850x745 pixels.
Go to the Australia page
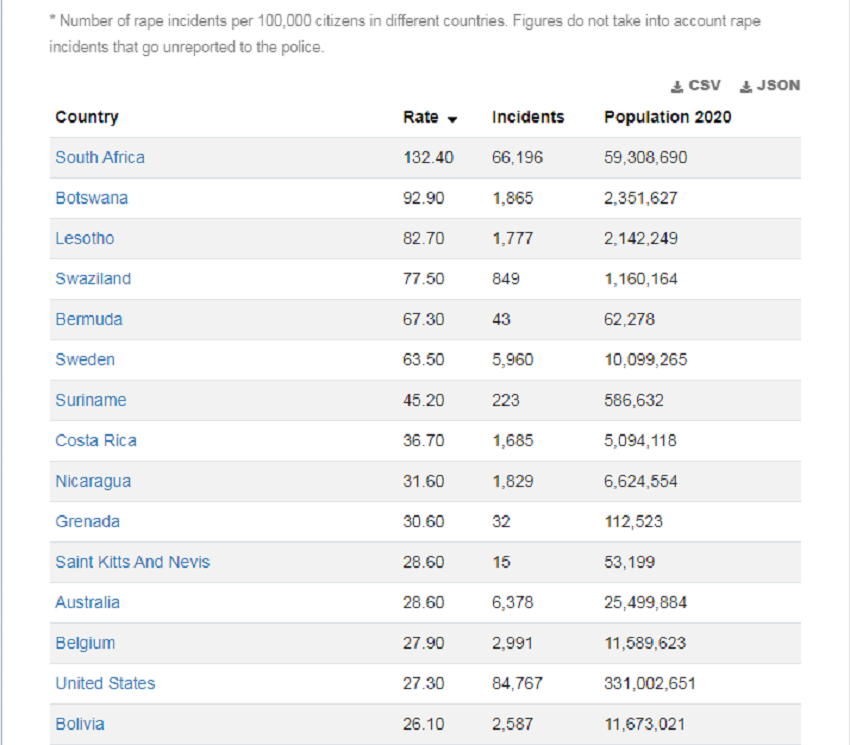[88, 602]
